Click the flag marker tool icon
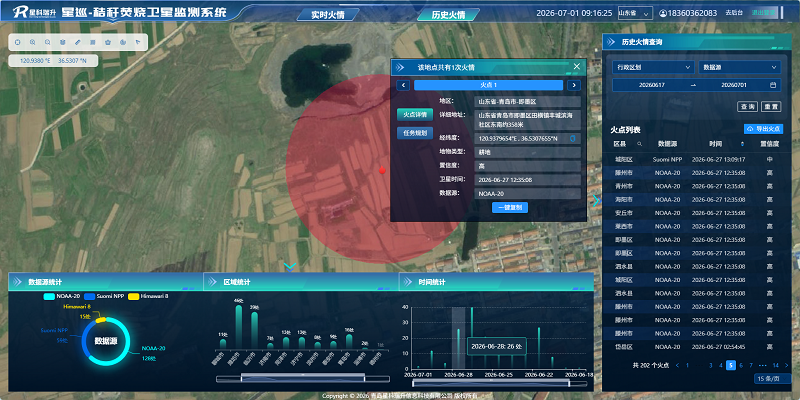 [x=138, y=42]
